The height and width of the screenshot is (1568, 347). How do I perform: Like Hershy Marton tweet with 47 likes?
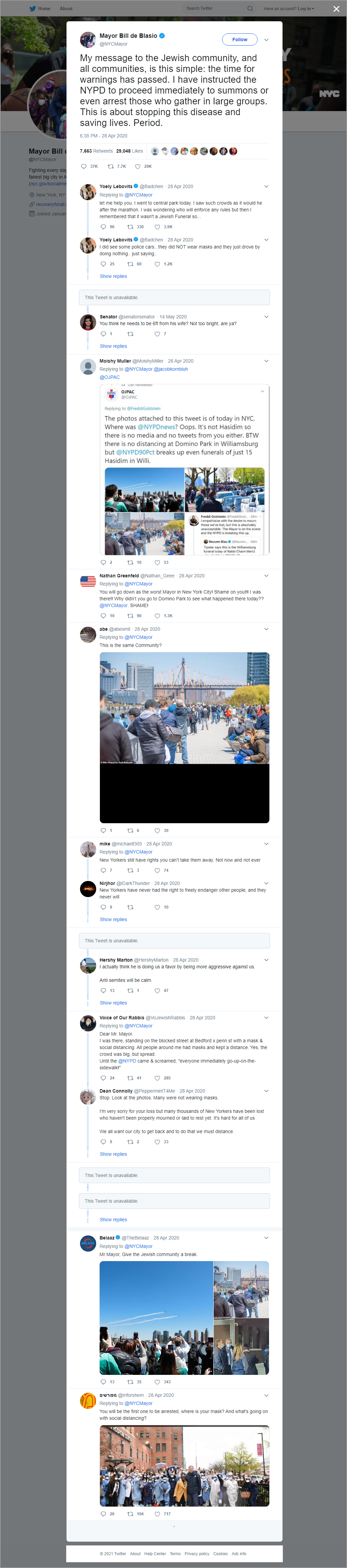(158, 990)
